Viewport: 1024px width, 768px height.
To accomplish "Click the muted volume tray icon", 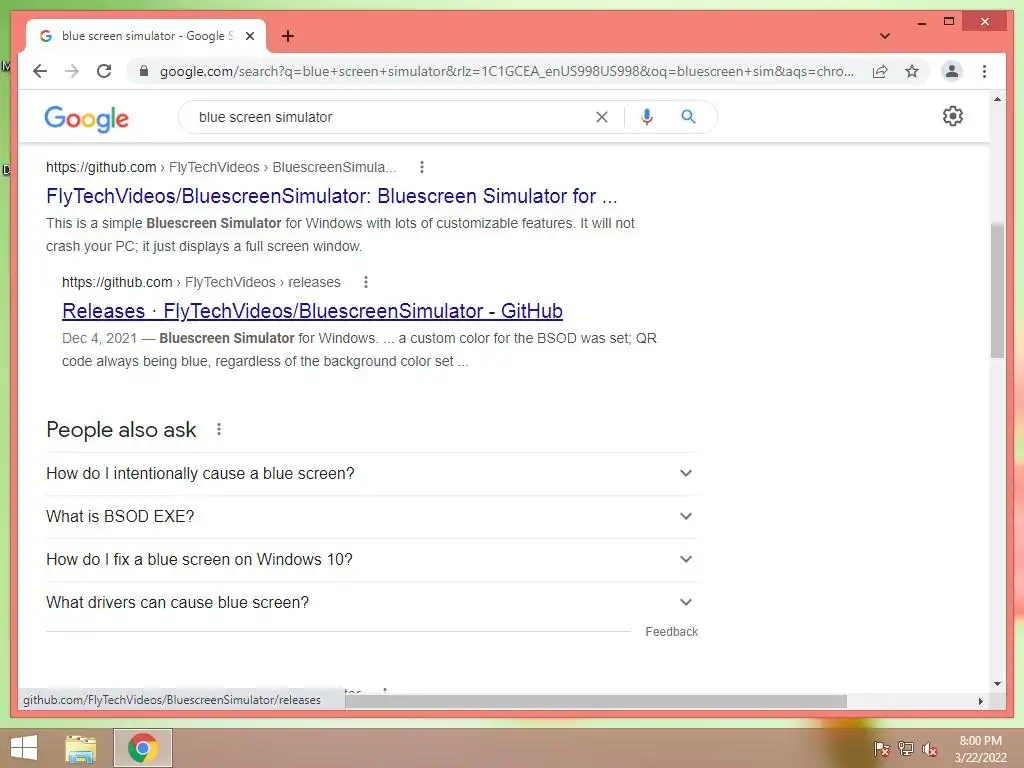I will [930, 749].
